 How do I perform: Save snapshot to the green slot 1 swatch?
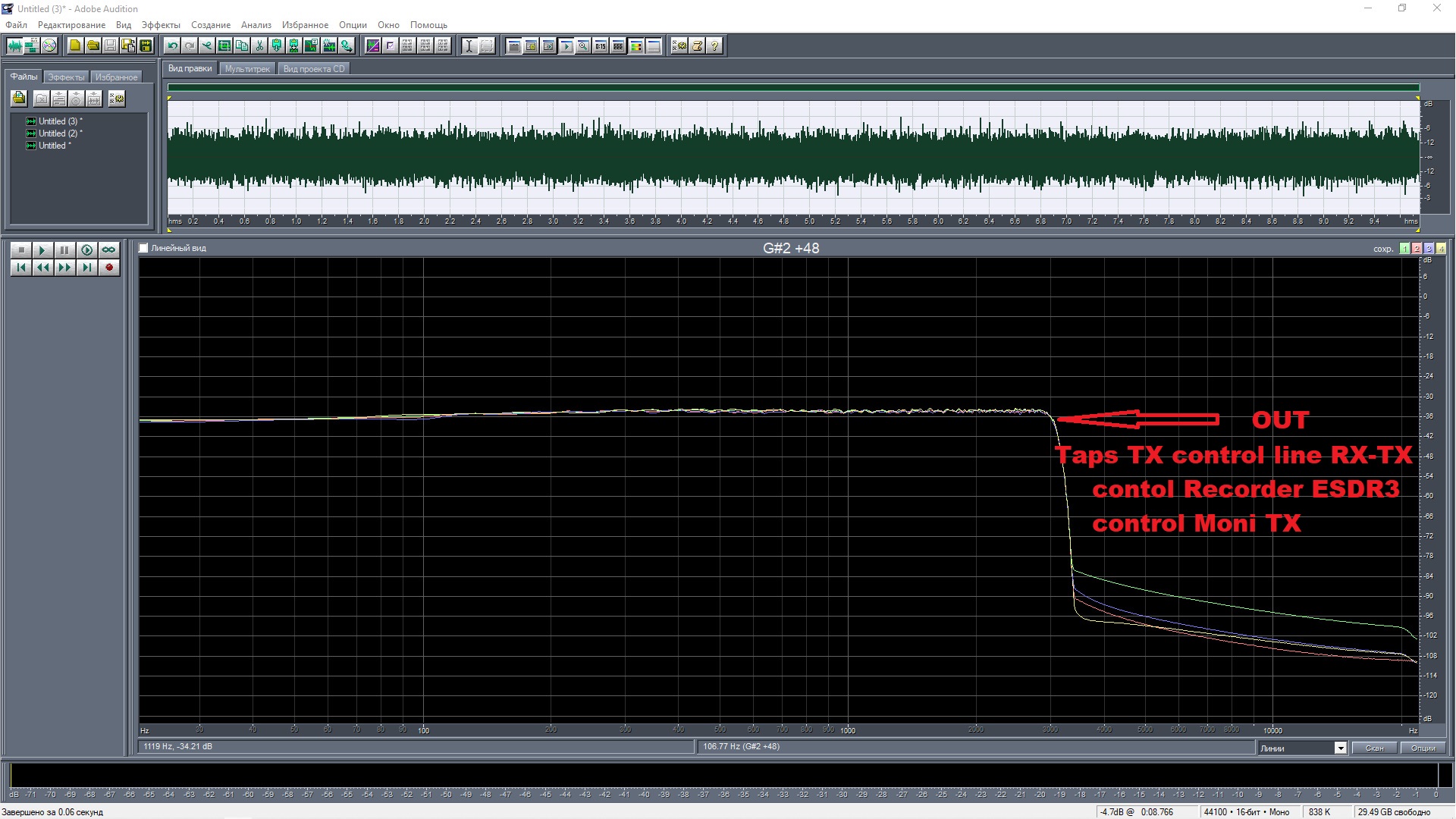[1404, 248]
